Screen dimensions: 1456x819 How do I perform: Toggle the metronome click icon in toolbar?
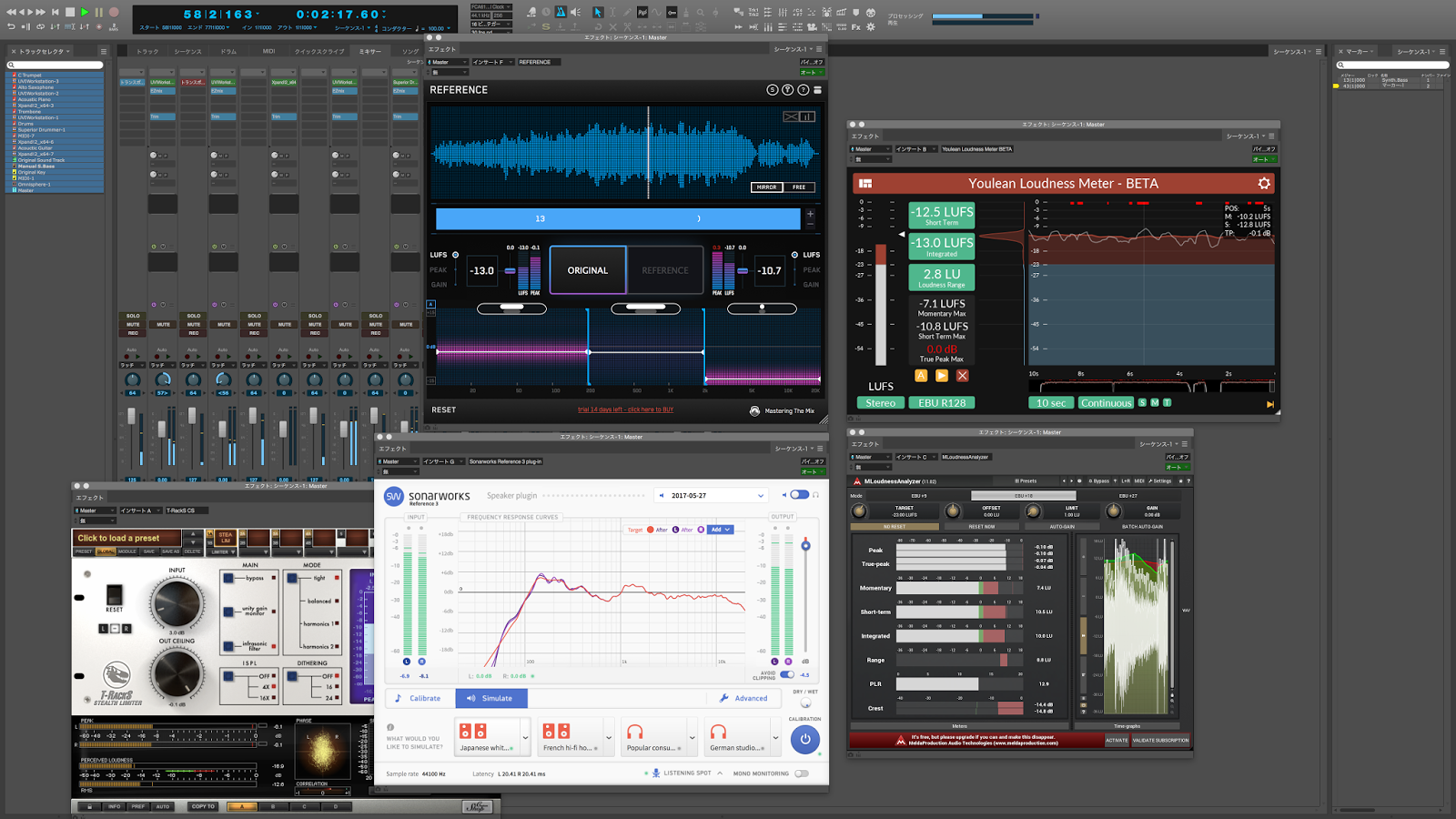(561, 12)
